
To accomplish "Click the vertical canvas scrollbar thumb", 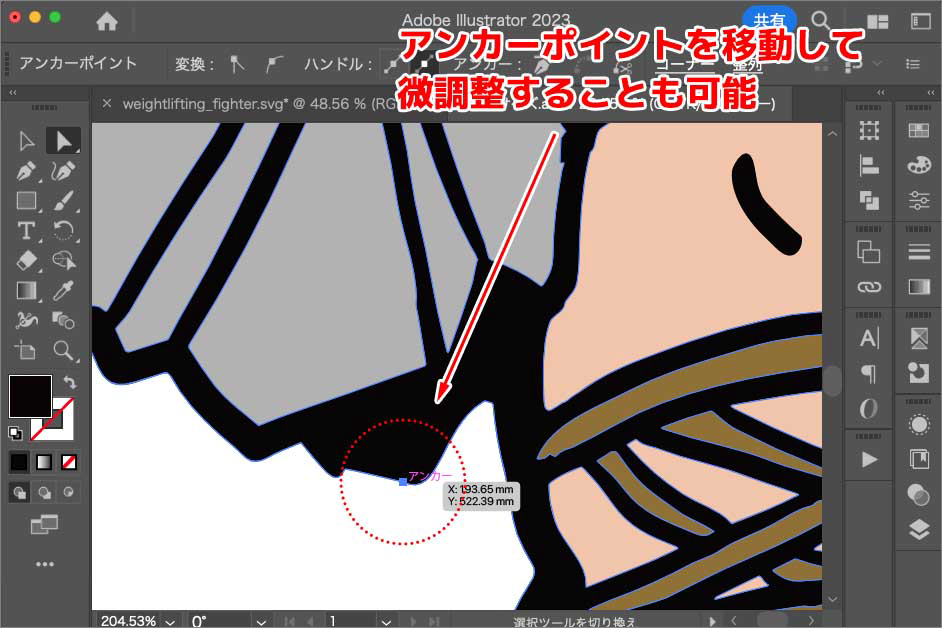I will pyautogui.click(x=832, y=380).
